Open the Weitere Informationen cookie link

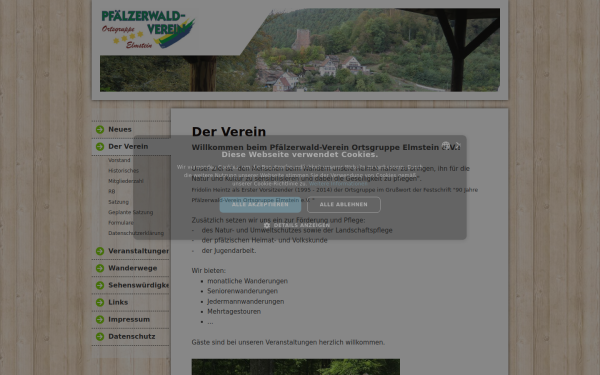coord(338,184)
